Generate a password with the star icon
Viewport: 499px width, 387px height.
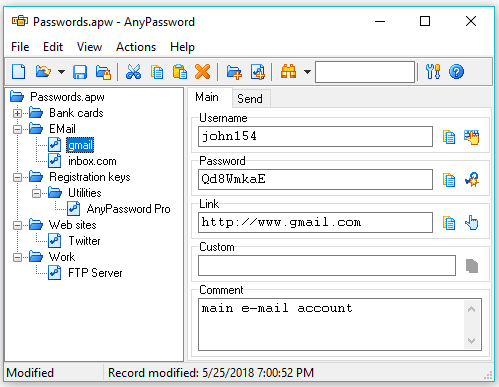pos(472,180)
